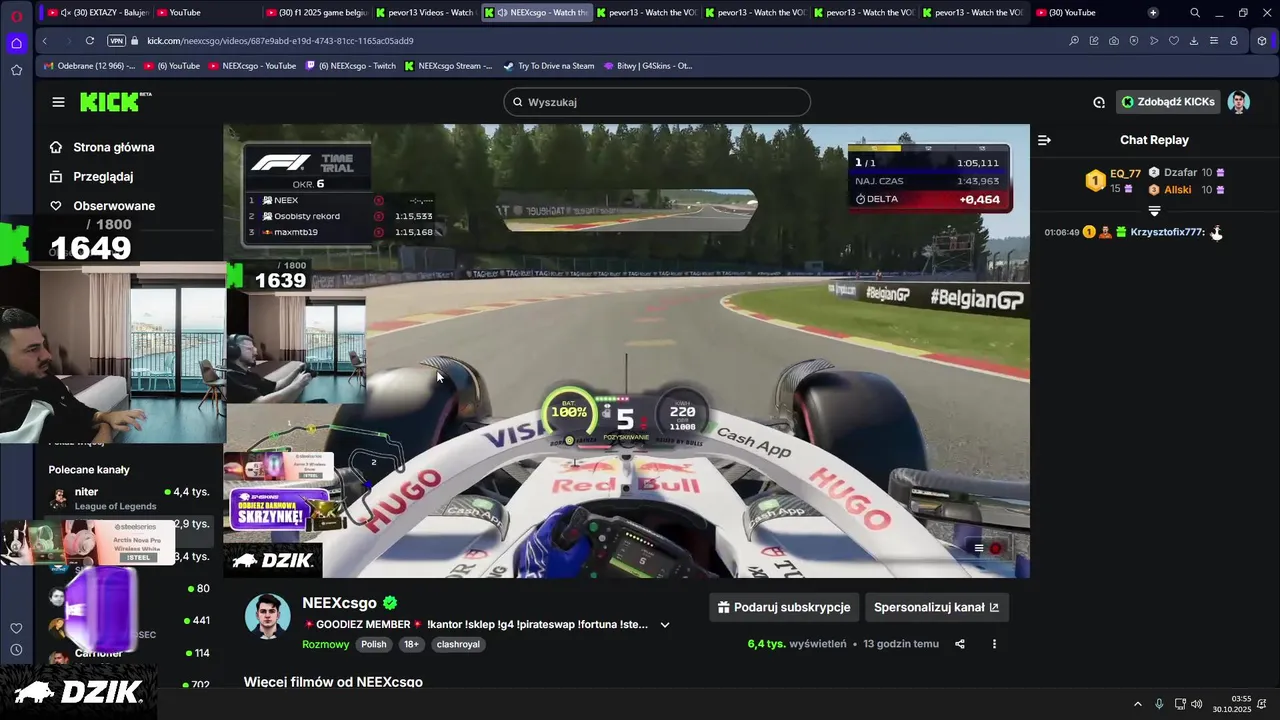
Task: Take a snapshot with the camera icon
Action: click(x=1114, y=41)
